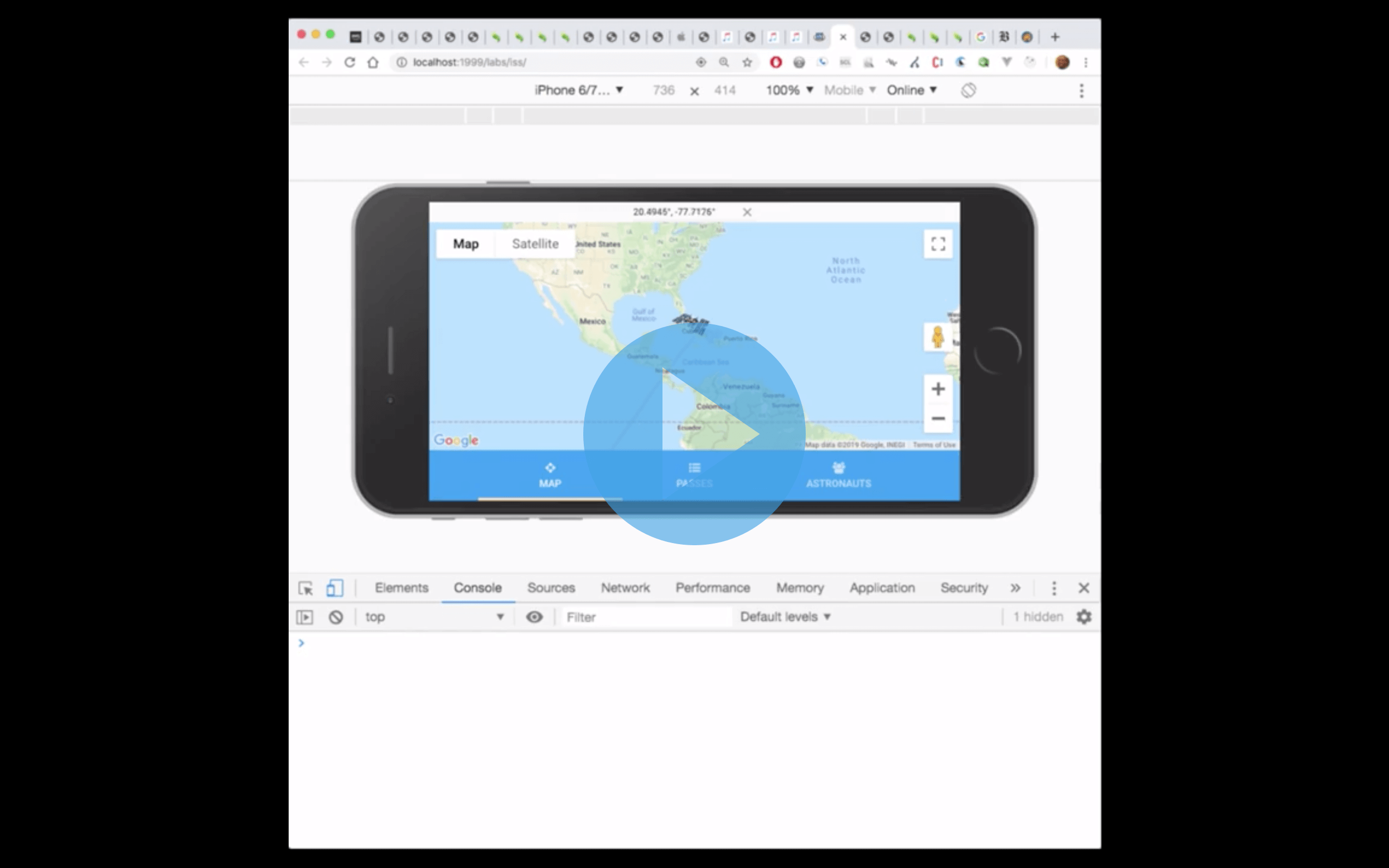
Task: Go to browser home page
Action: 373,62
